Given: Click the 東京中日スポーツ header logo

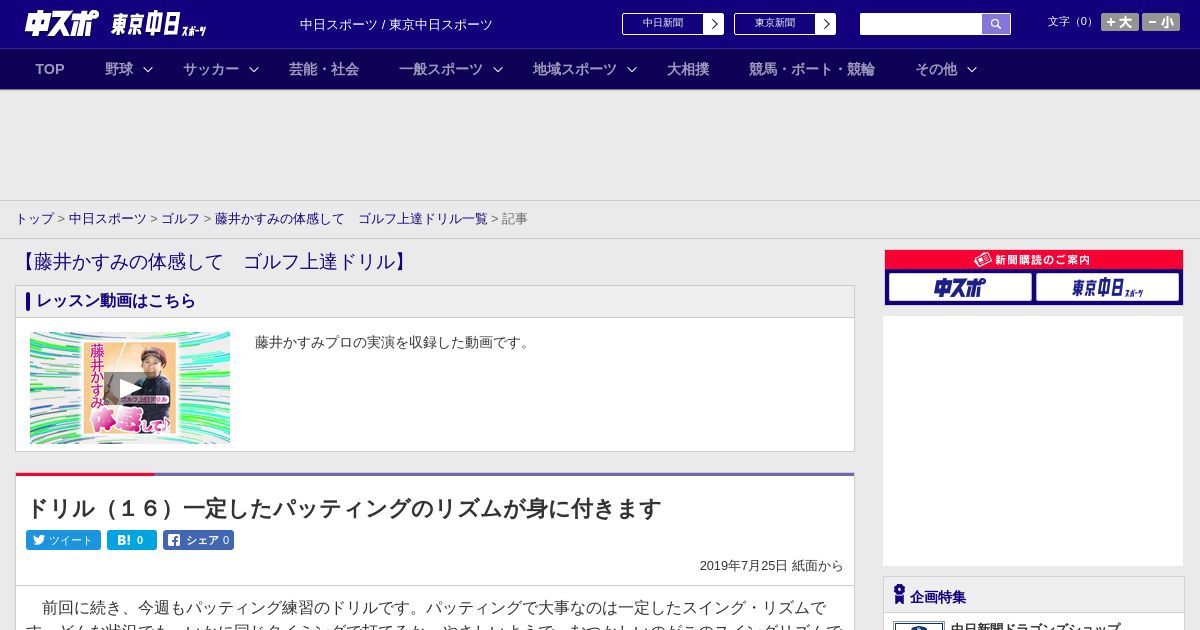Looking at the screenshot, I should click(158, 24).
